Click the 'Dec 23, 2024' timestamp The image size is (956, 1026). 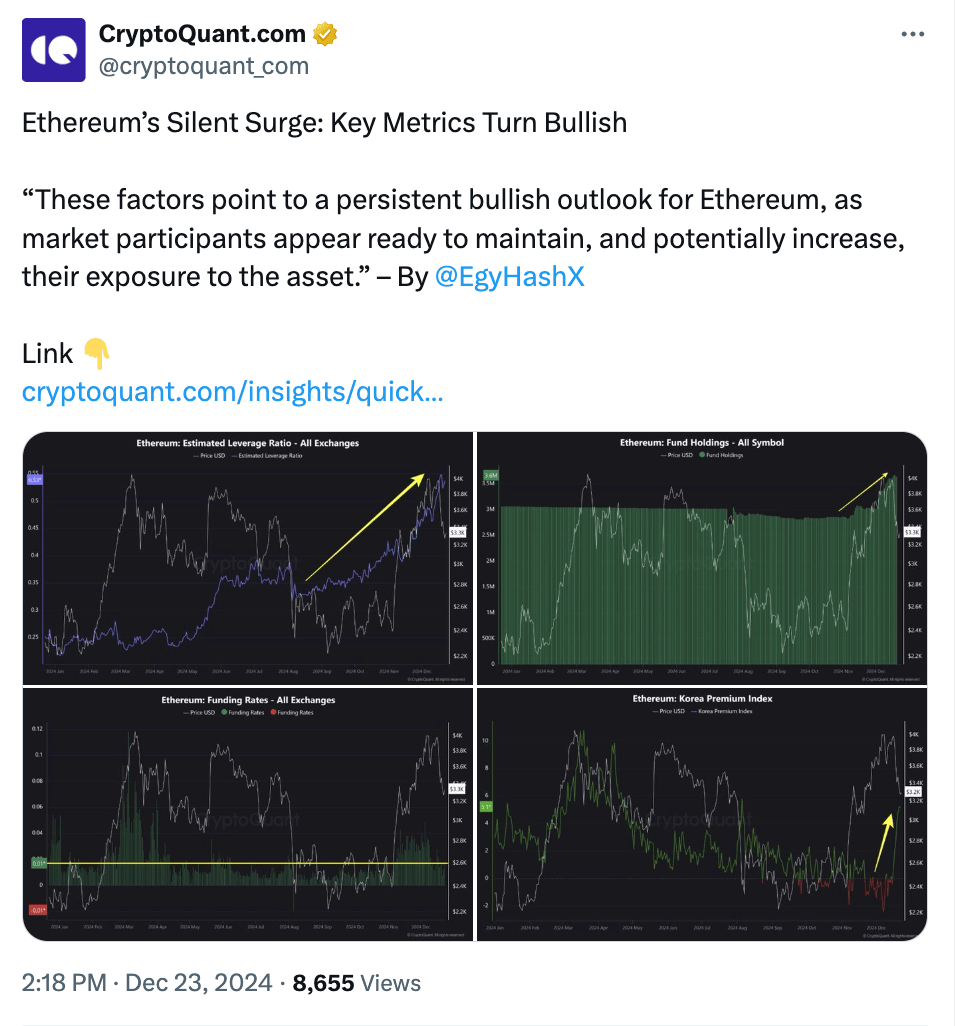pos(197,982)
